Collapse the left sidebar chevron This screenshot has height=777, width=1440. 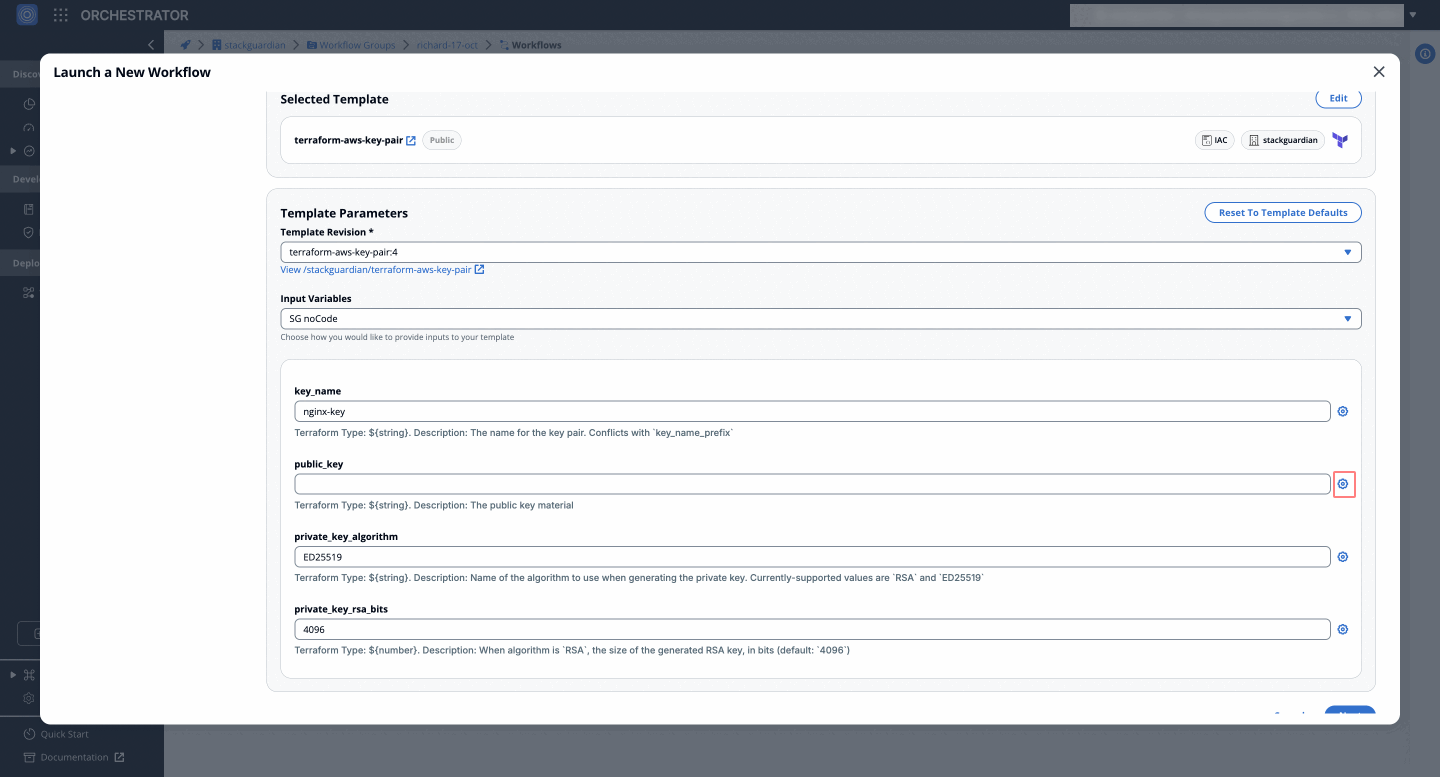pos(151,45)
